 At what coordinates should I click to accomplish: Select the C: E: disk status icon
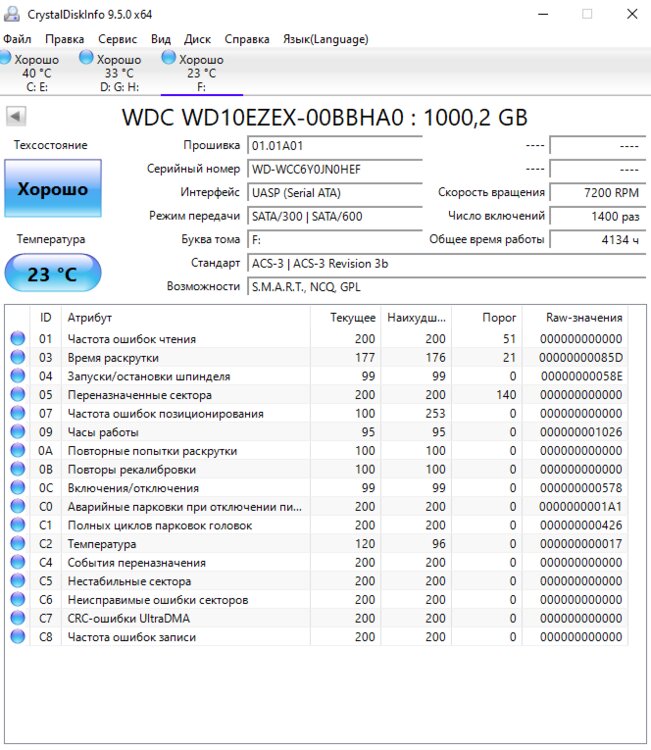click(x=5, y=59)
